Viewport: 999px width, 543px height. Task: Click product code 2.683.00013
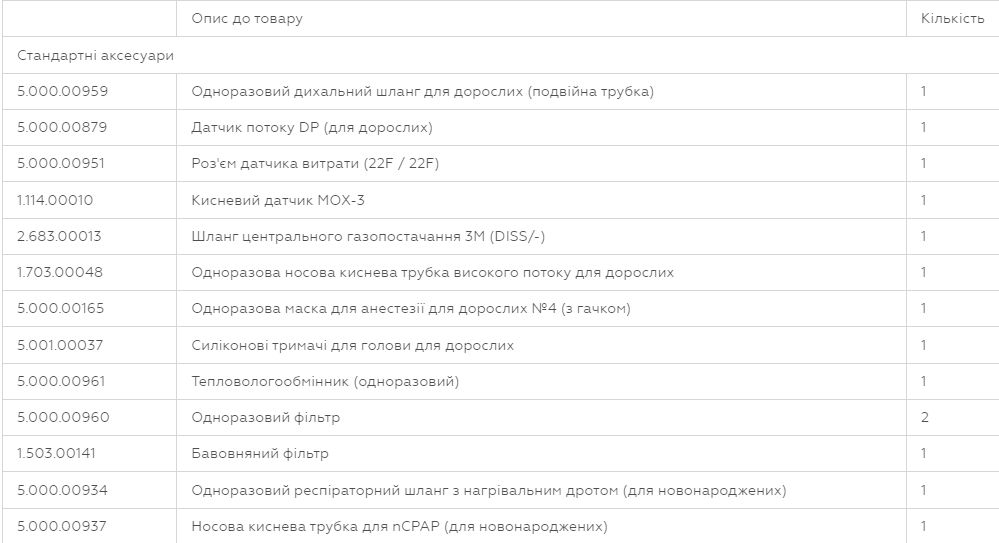[x=59, y=236]
